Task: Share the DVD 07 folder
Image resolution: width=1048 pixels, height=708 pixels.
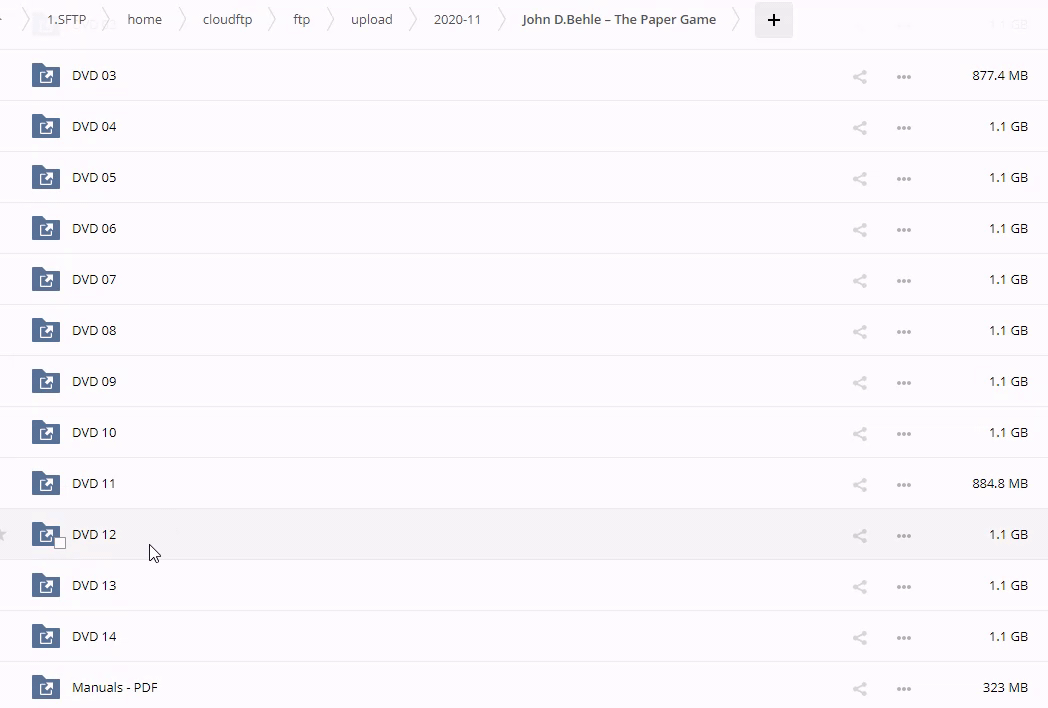Action: [x=859, y=280]
